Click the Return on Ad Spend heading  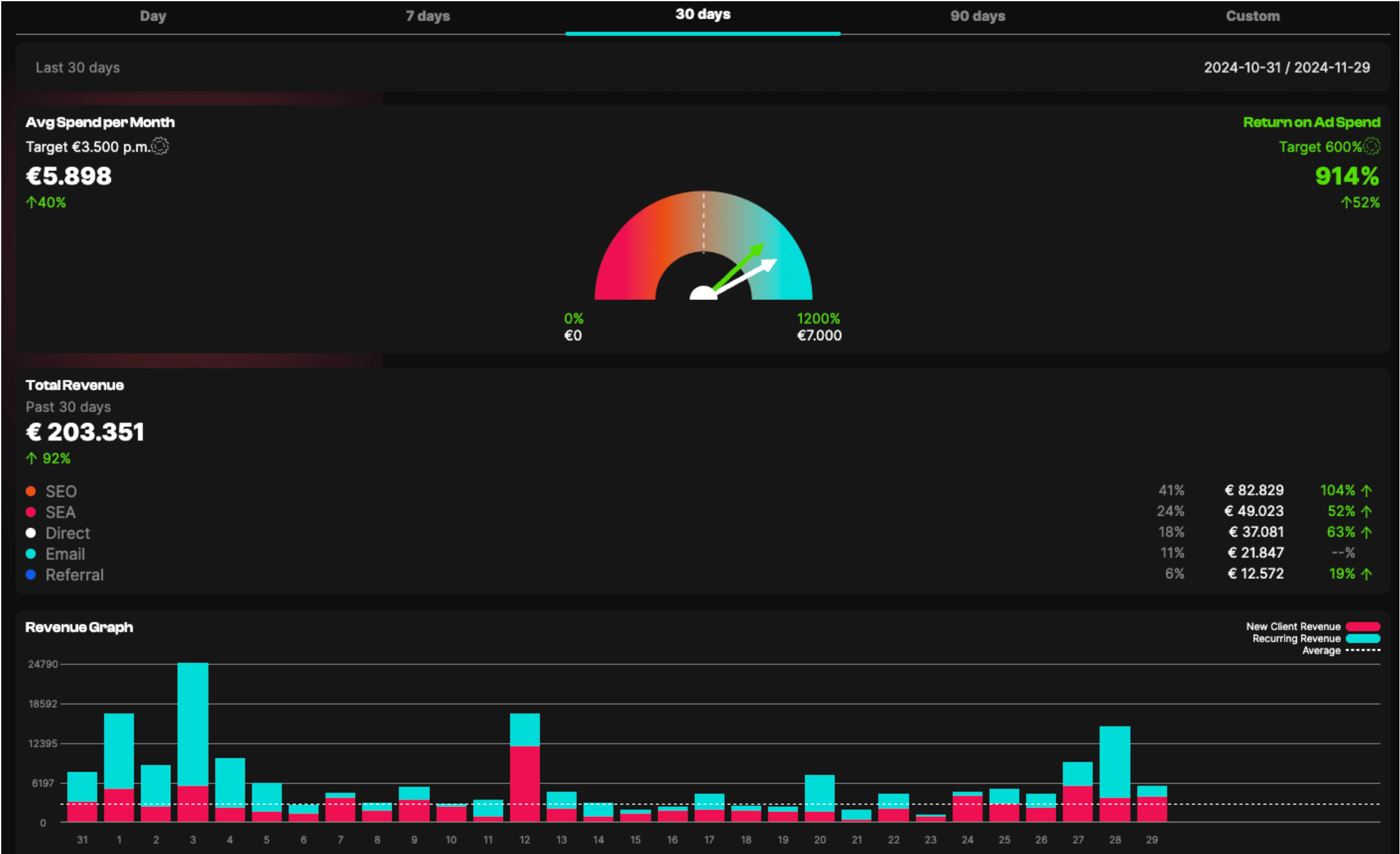(x=1311, y=122)
